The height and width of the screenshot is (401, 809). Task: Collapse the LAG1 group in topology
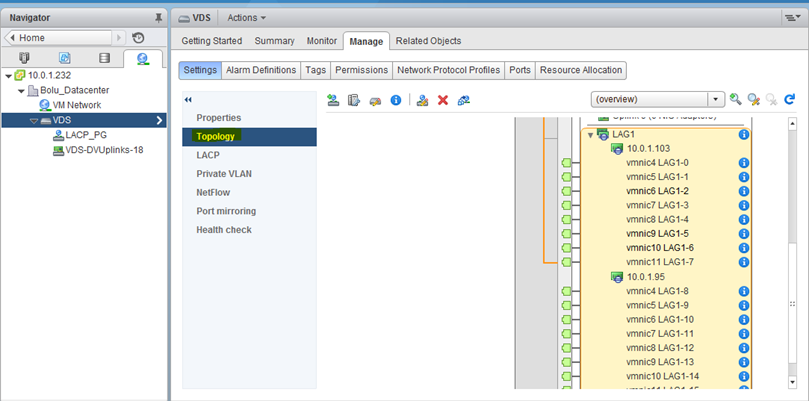(x=591, y=135)
